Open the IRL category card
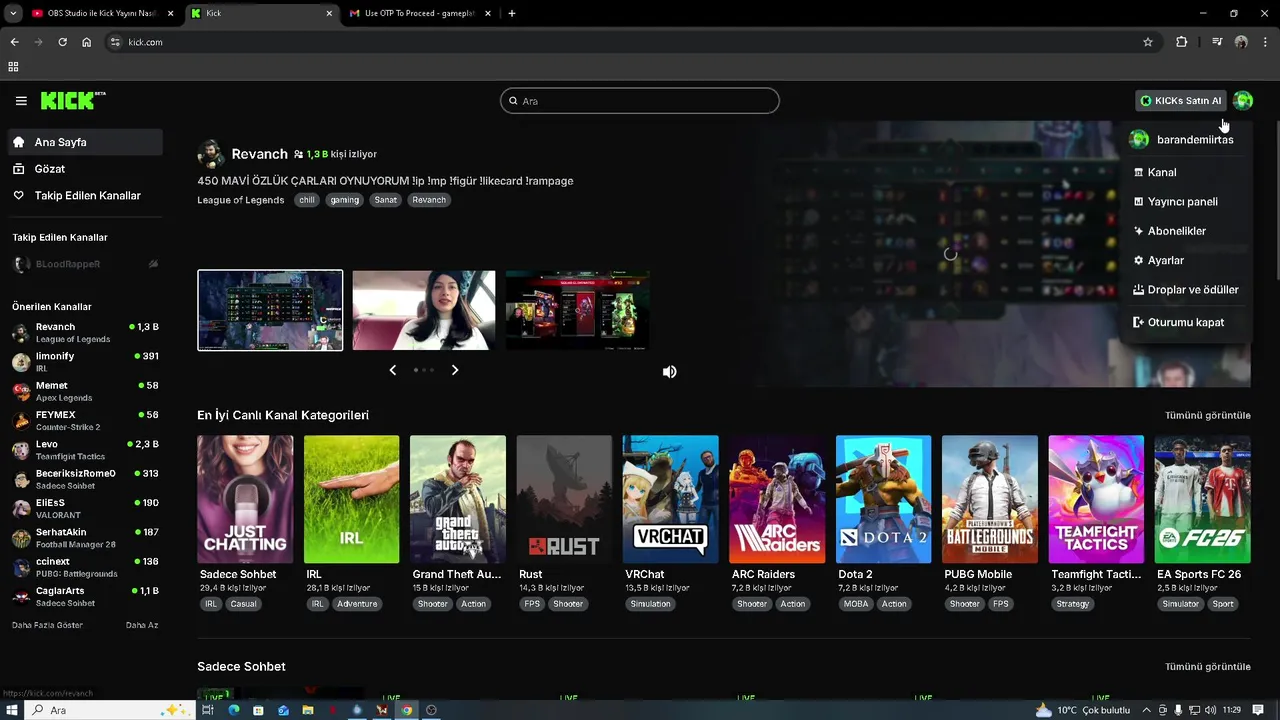 (351, 499)
